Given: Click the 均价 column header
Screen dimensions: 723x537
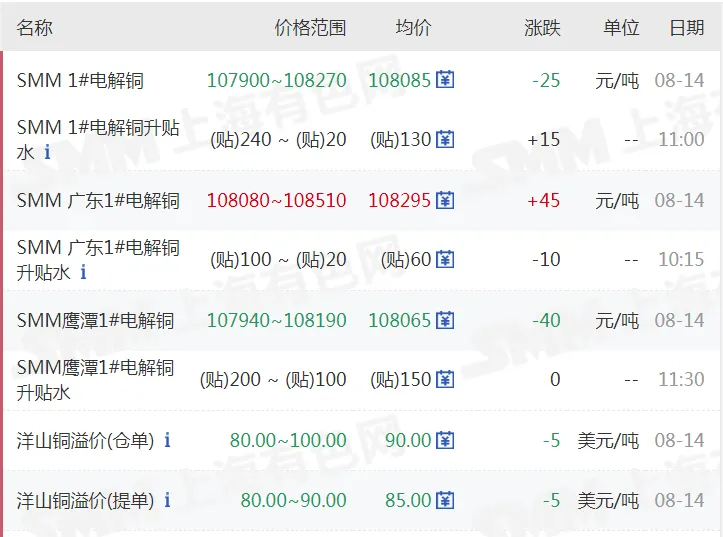Looking at the screenshot, I should point(414,28).
